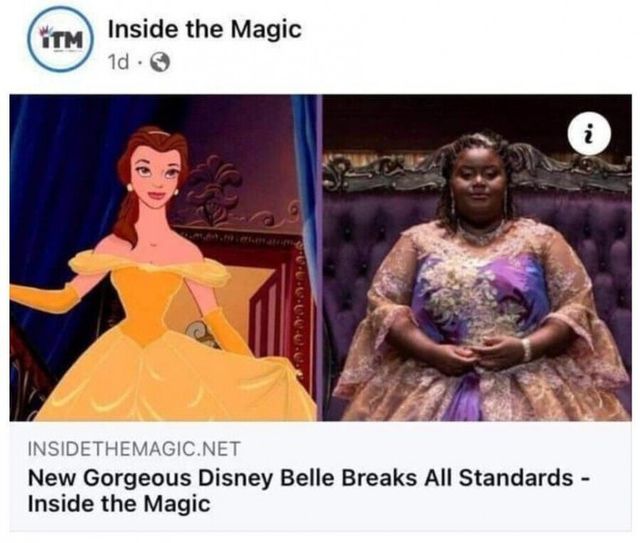The height and width of the screenshot is (543, 640).
Task: Open the "Inside the Magic" page name
Action: click(204, 29)
